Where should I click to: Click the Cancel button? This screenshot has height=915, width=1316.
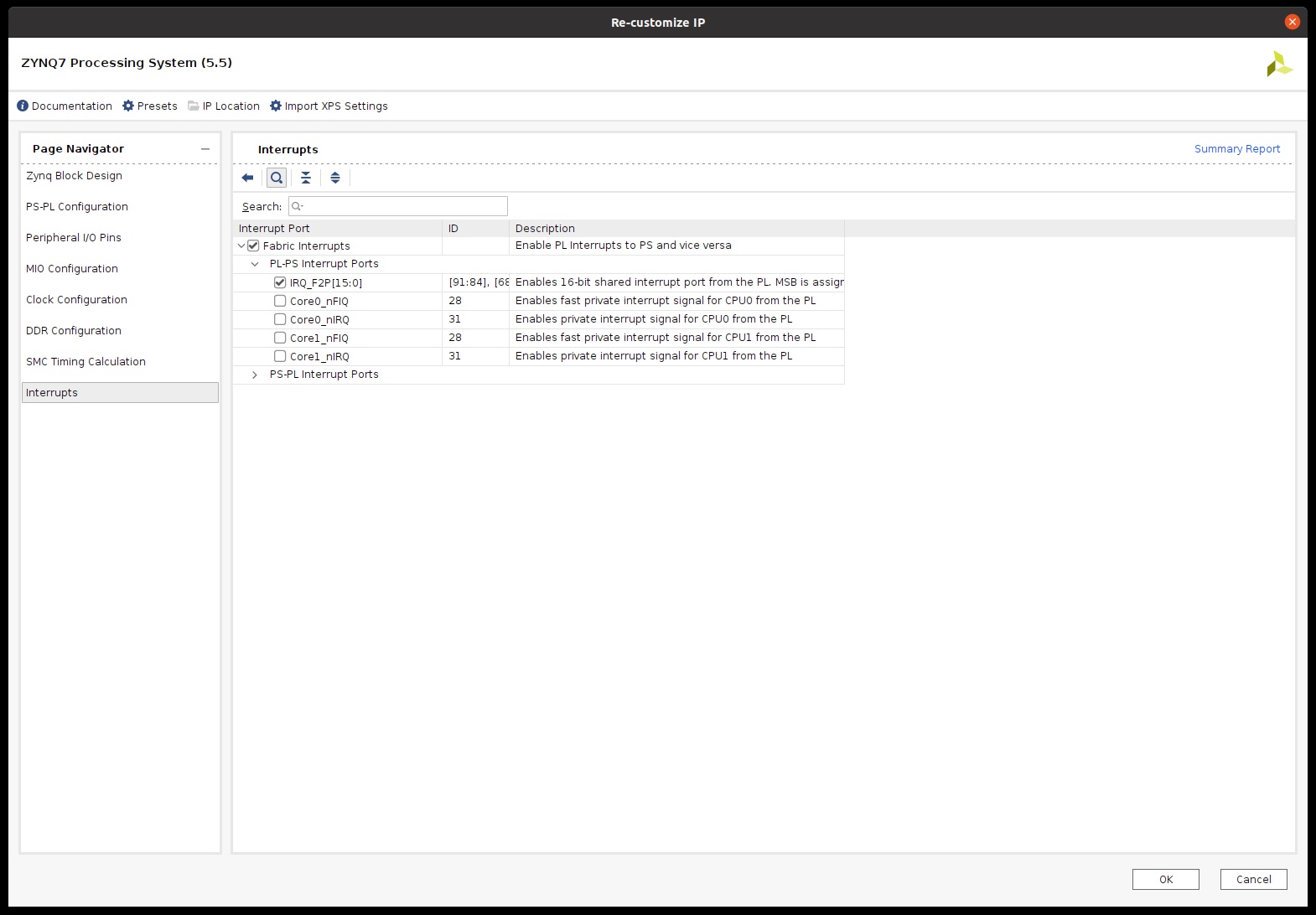[1253, 879]
